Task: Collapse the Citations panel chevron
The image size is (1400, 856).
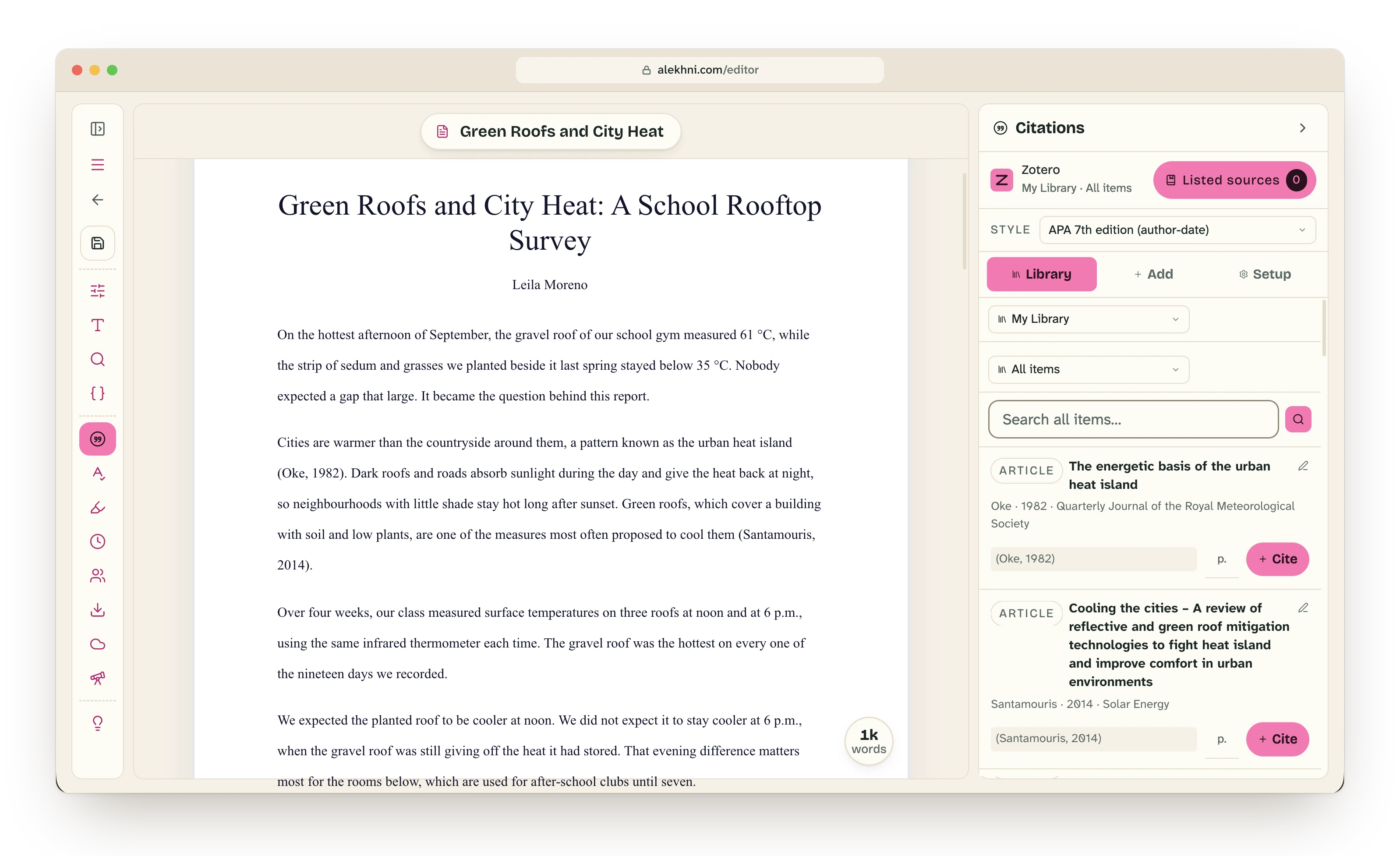Action: [1303, 128]
